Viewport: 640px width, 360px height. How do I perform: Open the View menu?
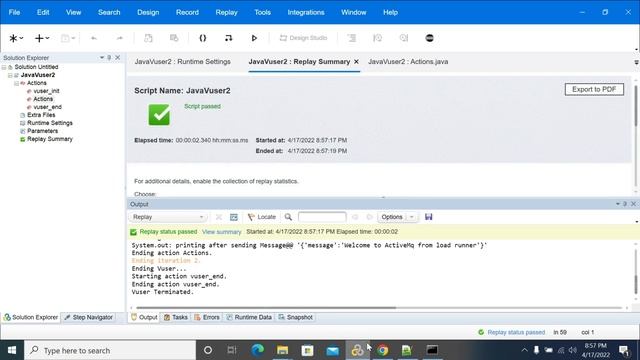click(73, 12)
